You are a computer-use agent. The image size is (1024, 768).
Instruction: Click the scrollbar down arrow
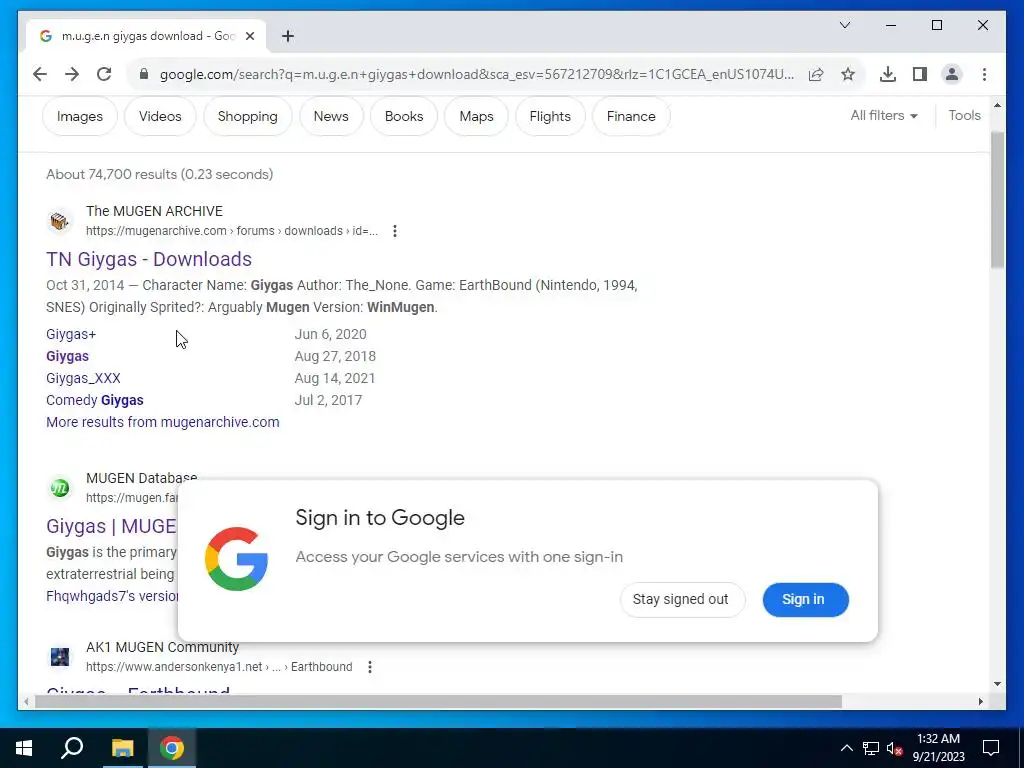coord(997,684)
